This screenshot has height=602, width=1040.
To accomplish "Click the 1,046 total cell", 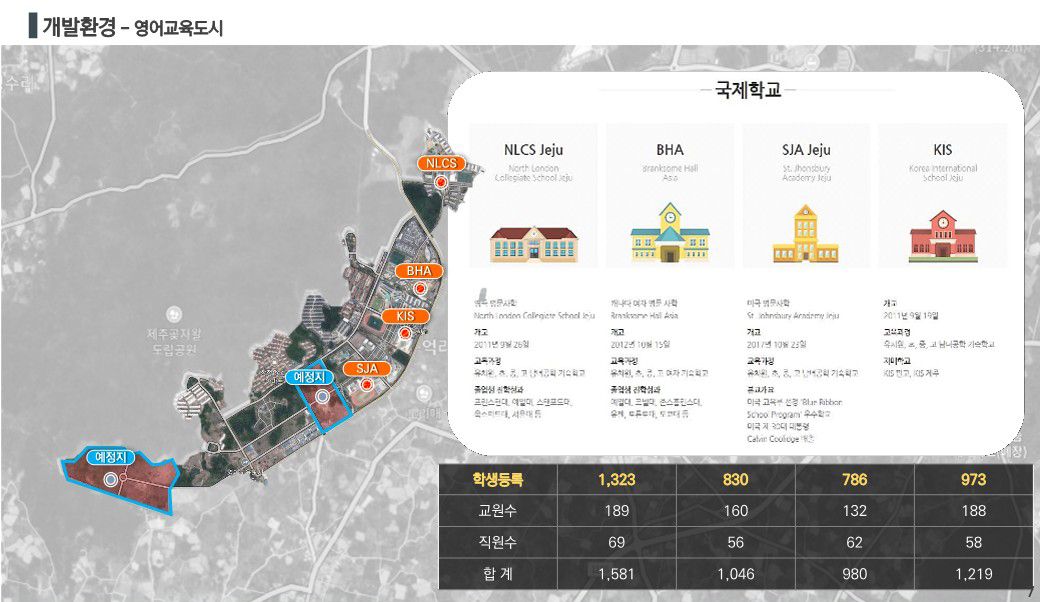I will pyautogui.click(x=736, y=573).
